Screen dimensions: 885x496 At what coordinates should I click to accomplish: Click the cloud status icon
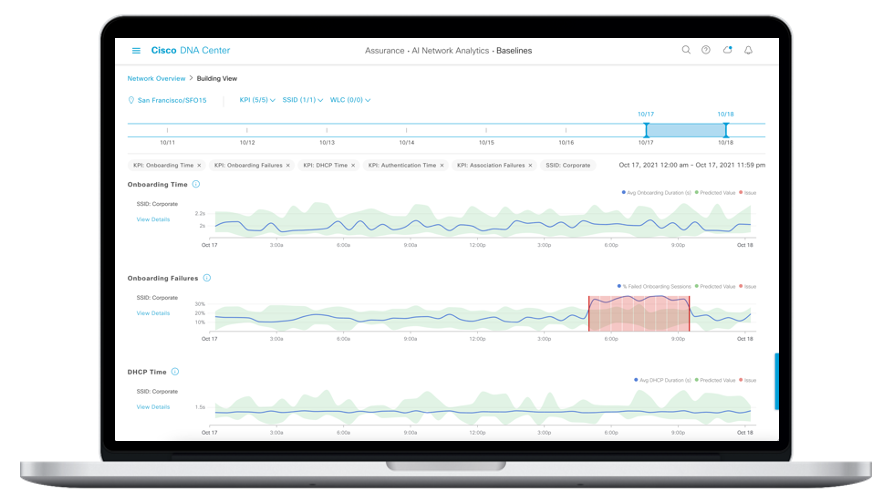[728, 50]
